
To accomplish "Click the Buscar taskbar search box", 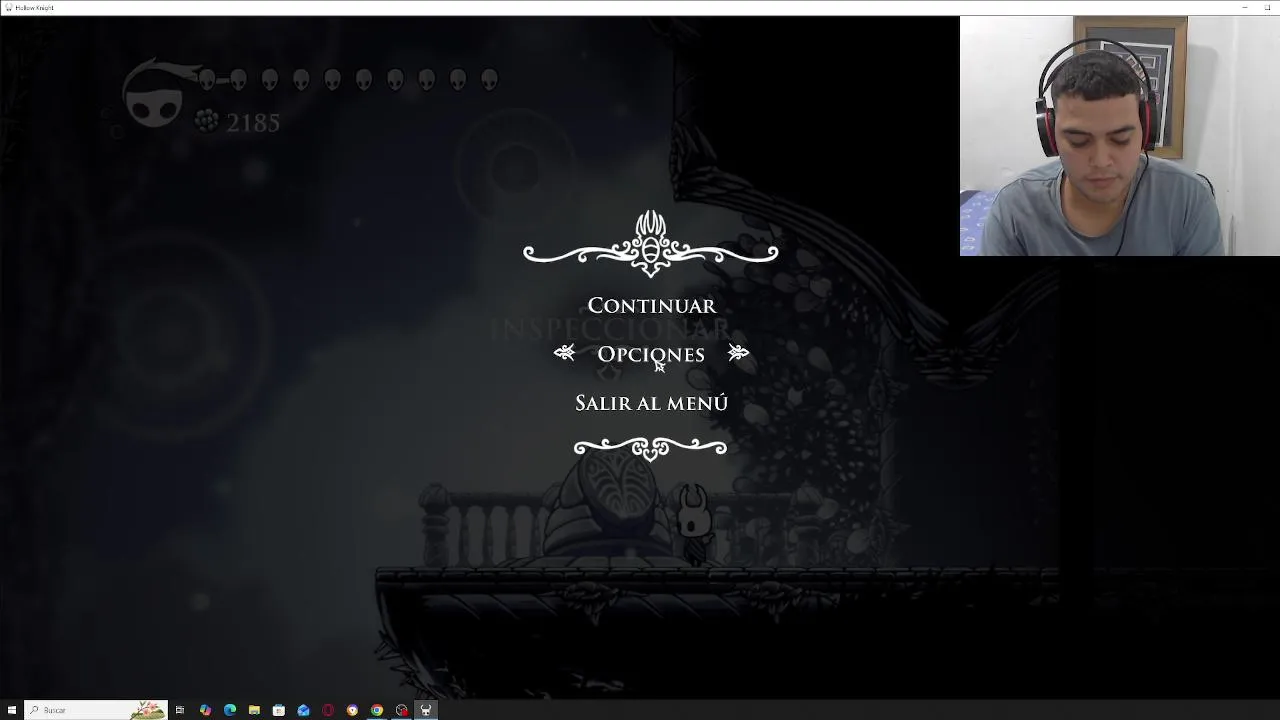I will tap(96, 710).
